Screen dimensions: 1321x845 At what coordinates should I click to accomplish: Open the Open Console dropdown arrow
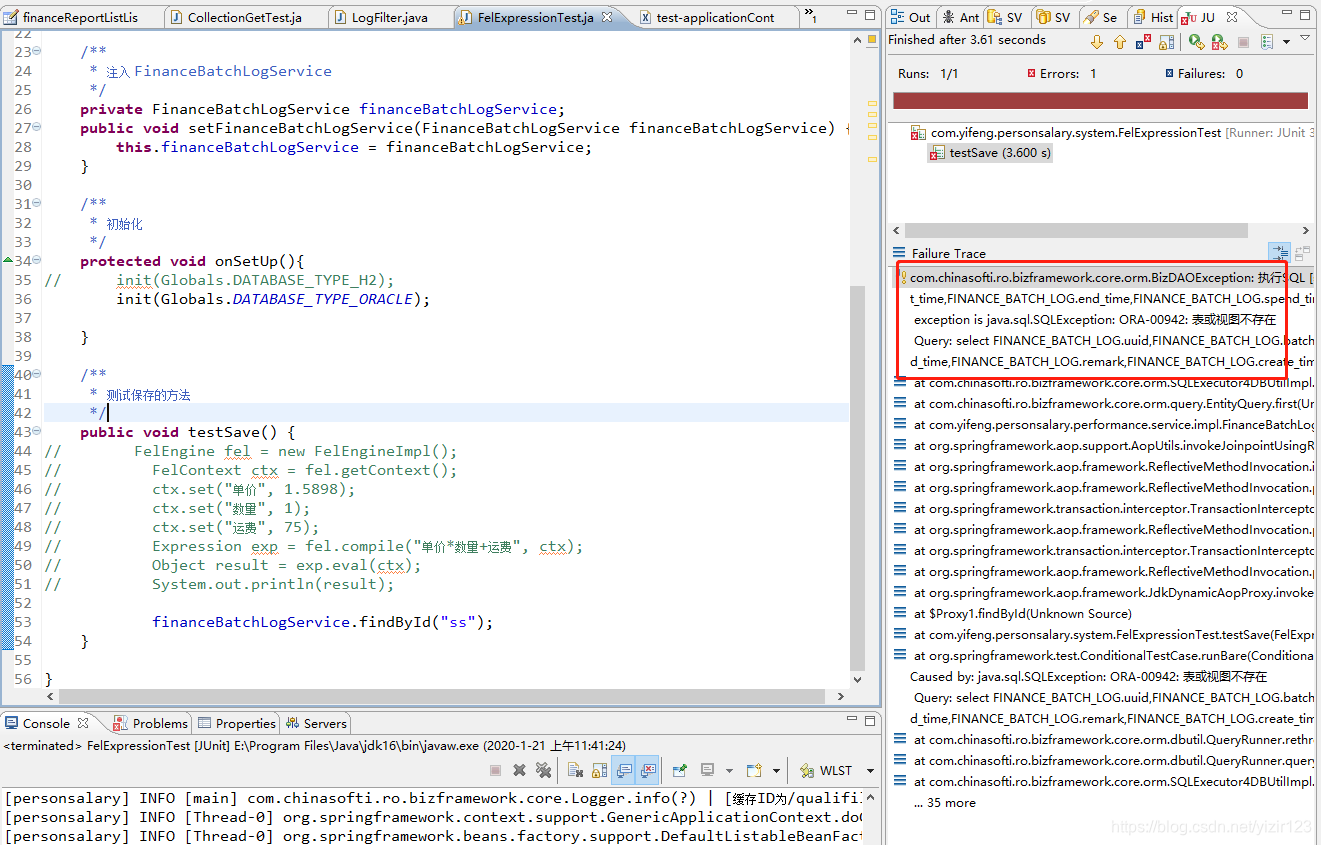(x=775, y=769)
